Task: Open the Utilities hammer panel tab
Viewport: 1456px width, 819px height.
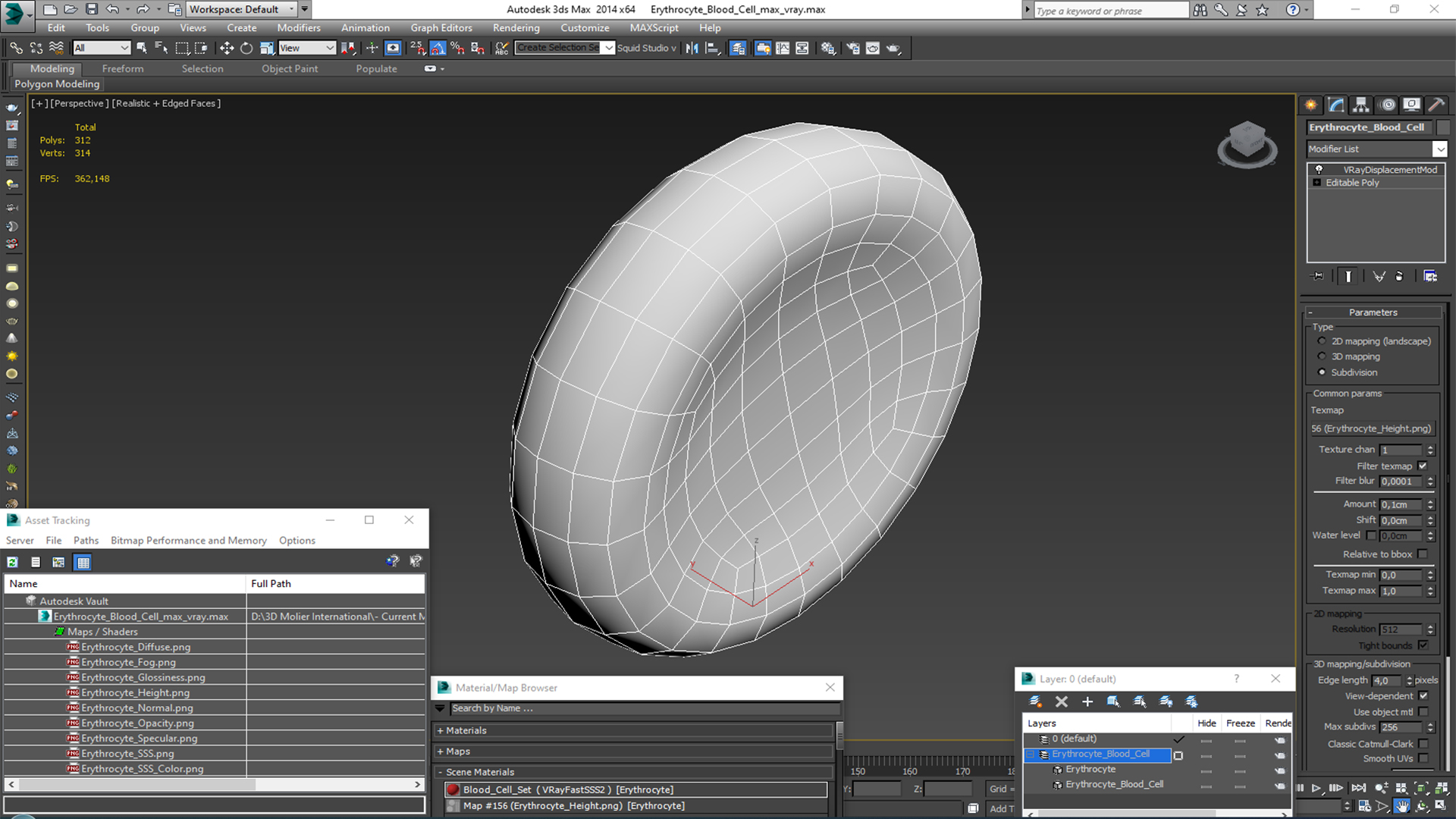Action: click(1436, 105)
